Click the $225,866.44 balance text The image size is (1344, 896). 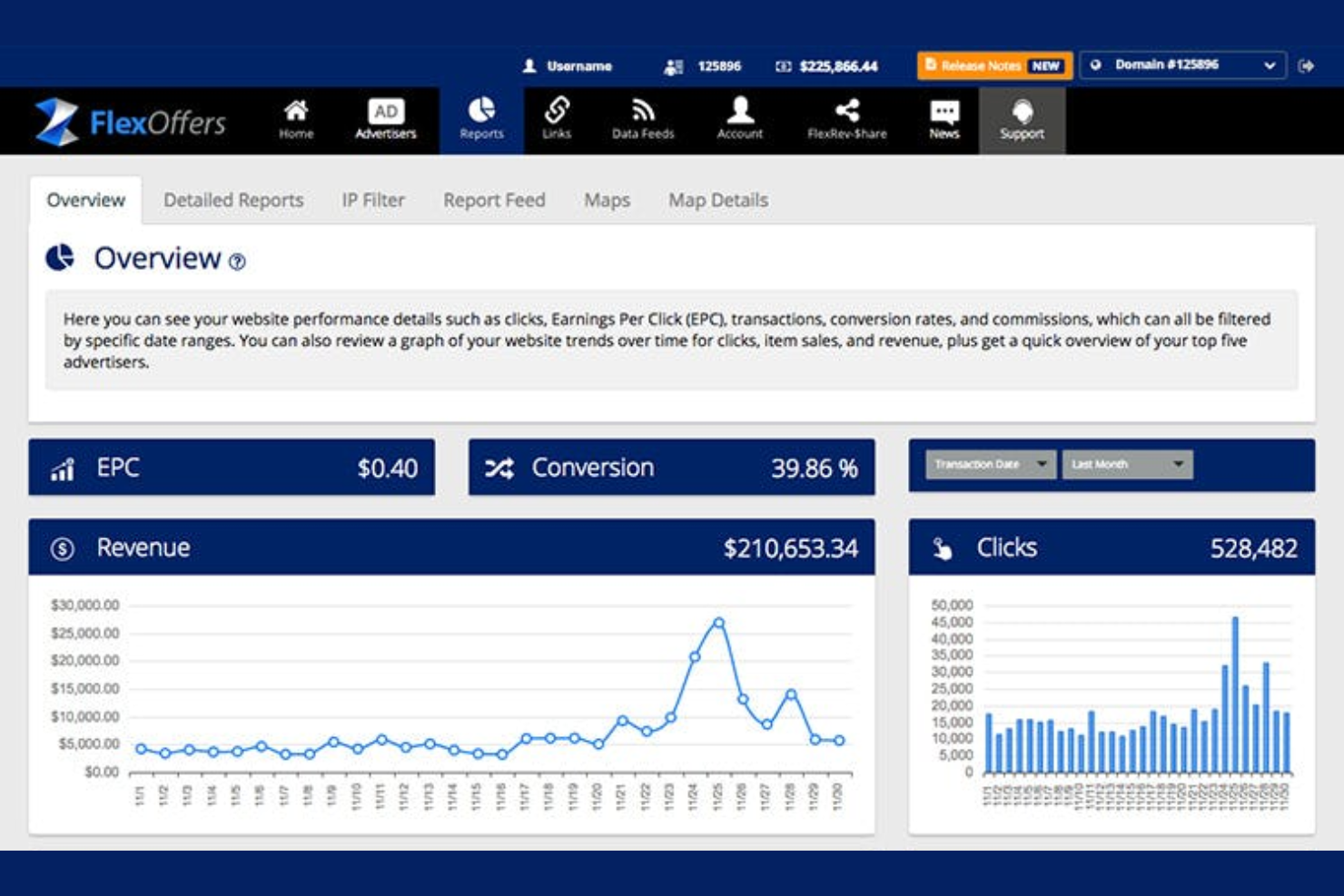[838, 66]
